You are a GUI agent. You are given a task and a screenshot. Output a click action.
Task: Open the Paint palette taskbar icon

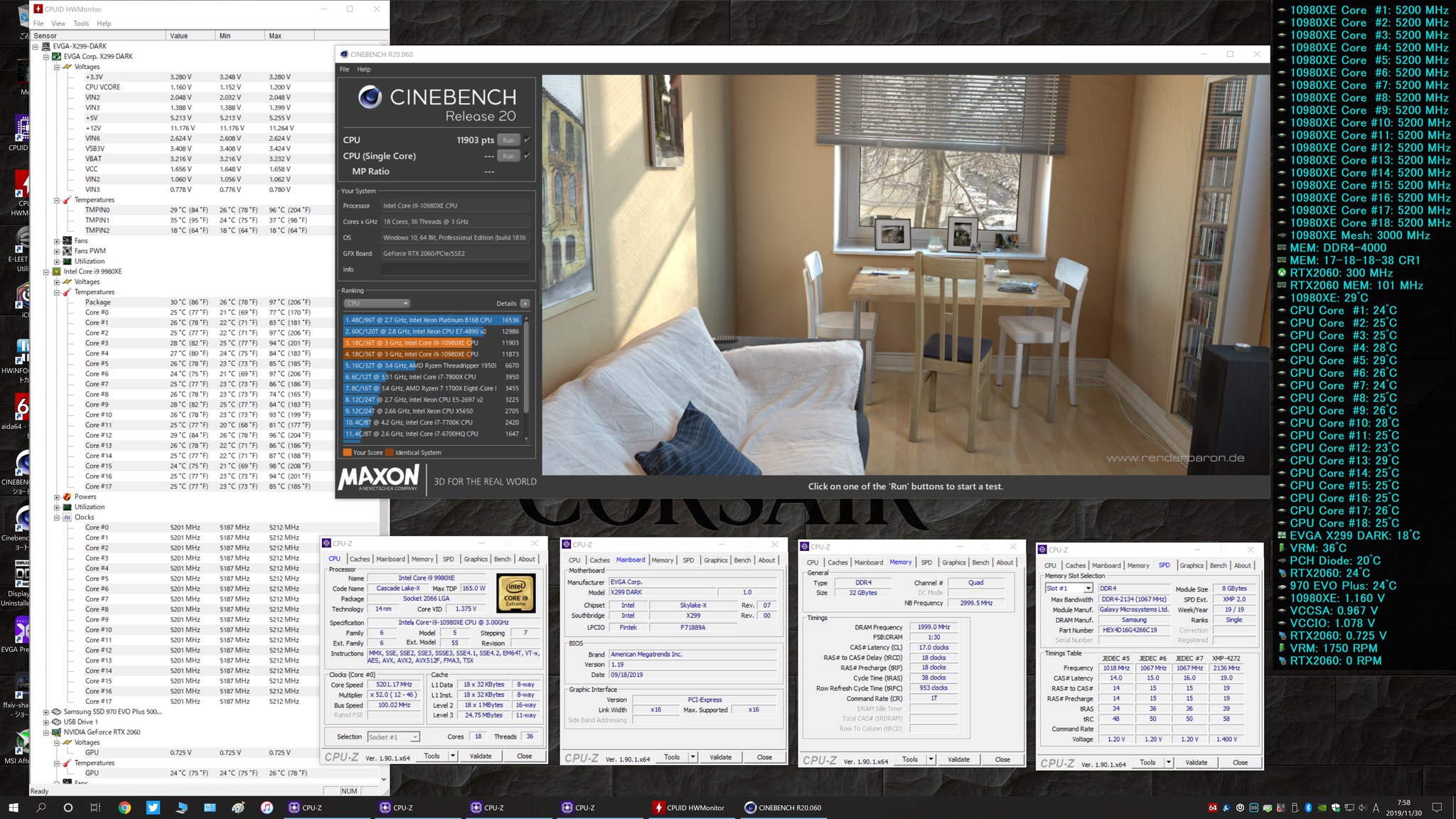238,808
